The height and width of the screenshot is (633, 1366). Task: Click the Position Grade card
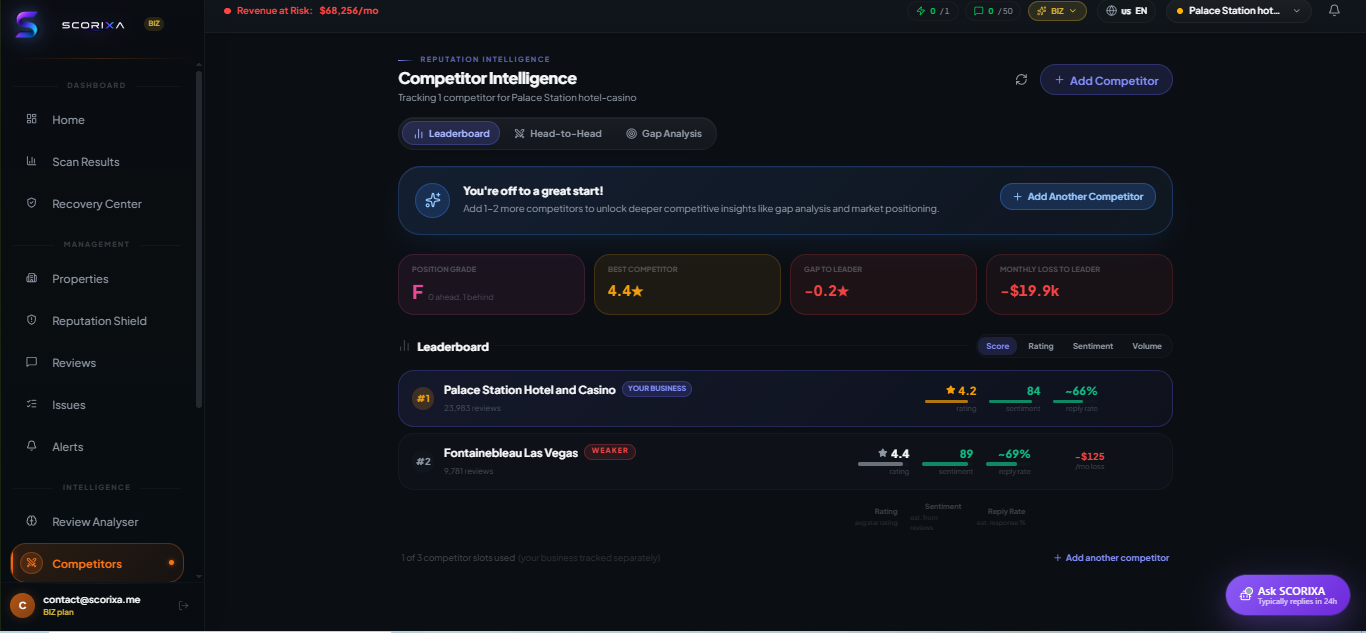(491, 284)
